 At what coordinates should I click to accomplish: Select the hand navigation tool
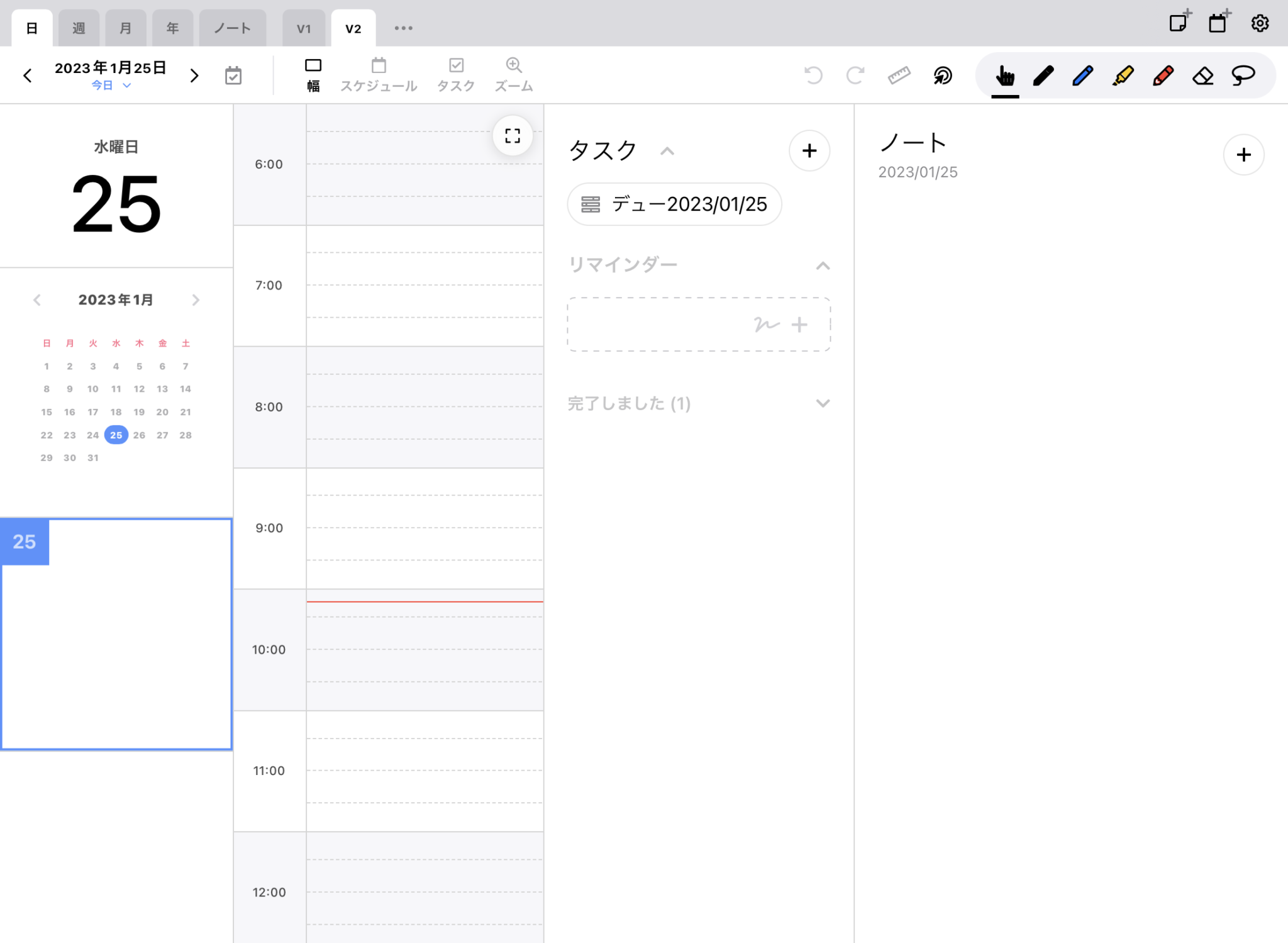[1004, 75]
